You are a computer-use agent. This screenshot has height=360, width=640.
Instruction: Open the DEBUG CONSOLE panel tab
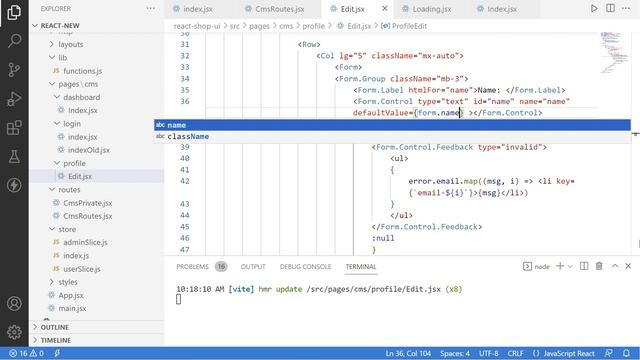pos(305,267)
